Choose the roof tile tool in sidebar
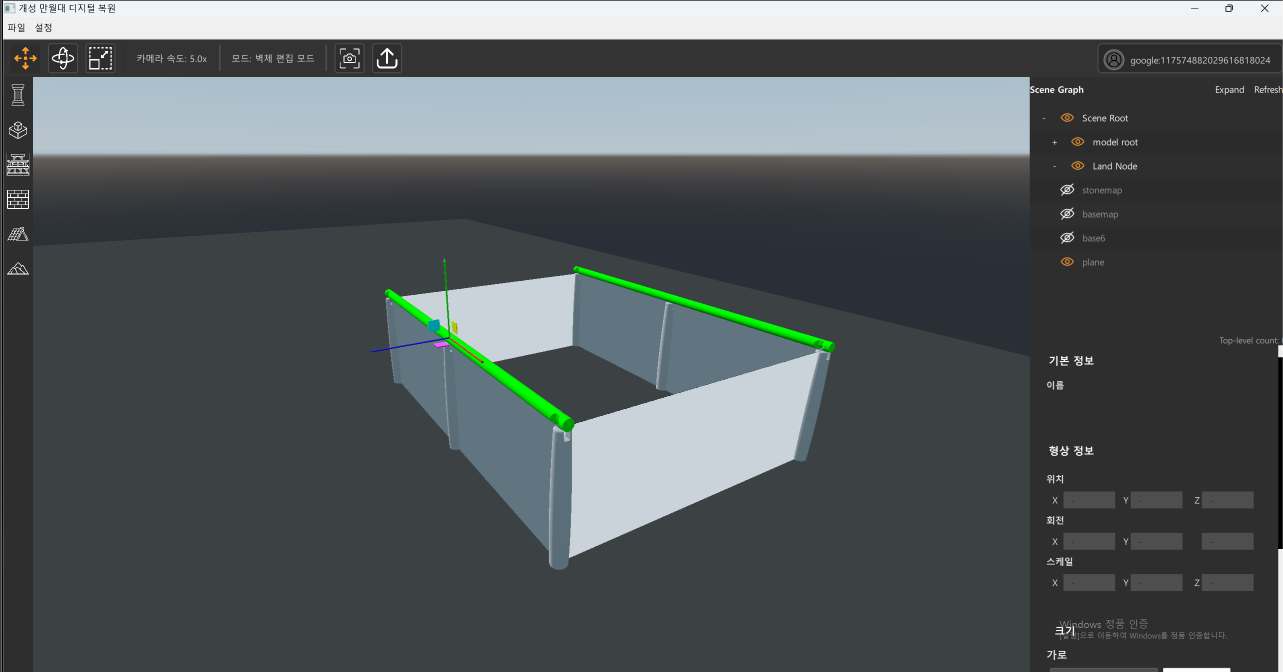The width and height of the screenshot is (1283, 672). pyautogui.click(x=18, y=234)
